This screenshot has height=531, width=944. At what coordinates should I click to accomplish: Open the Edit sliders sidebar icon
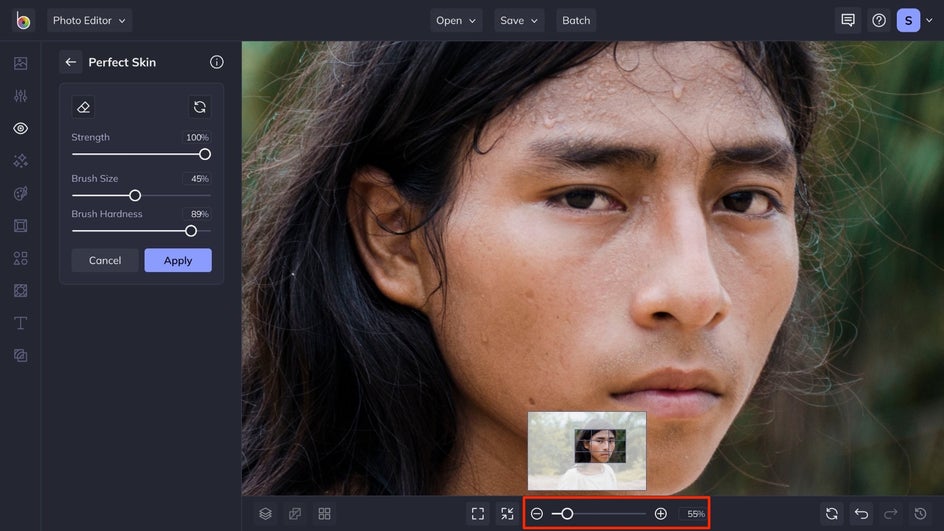coord(20,96)
